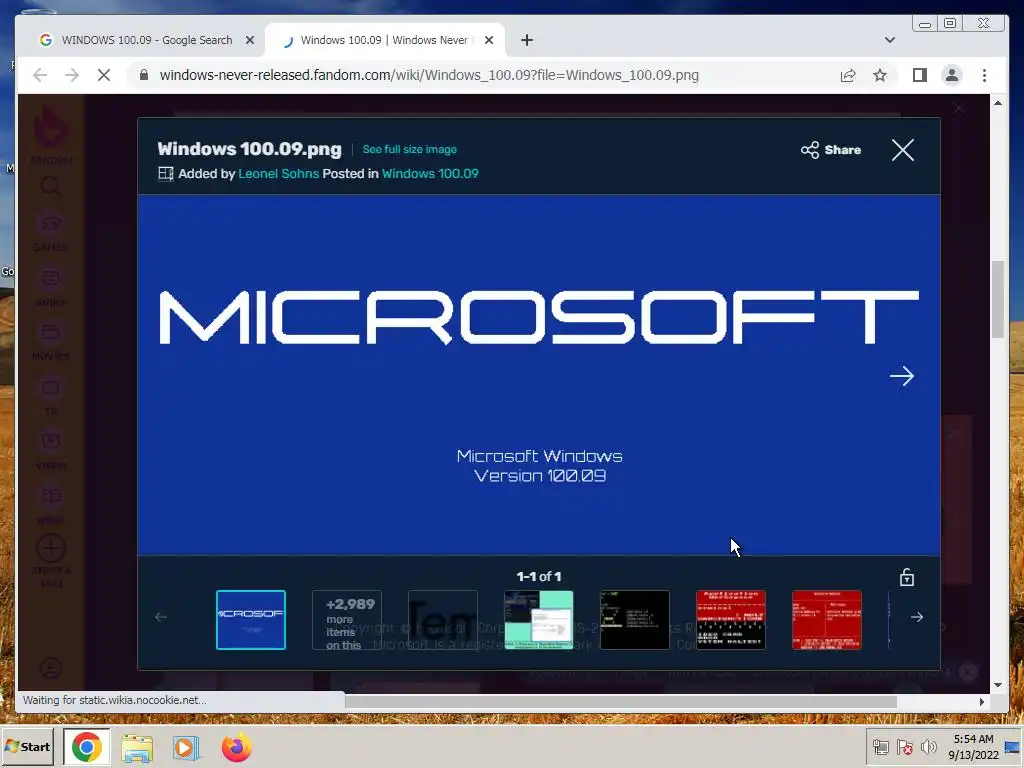Screen dimensions: 1024x768
Task: Go forward in browser history
Action: [72, 75]
